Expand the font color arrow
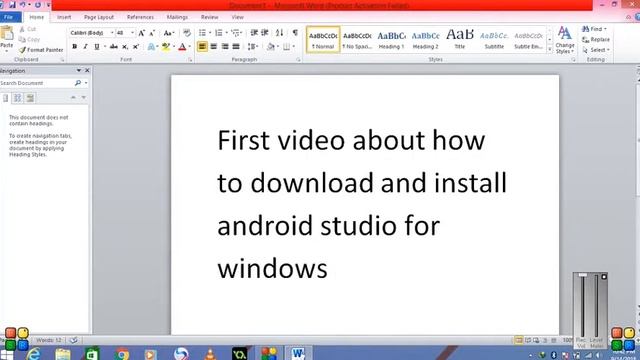Screen dimensions: 640x360 (189, 47)
